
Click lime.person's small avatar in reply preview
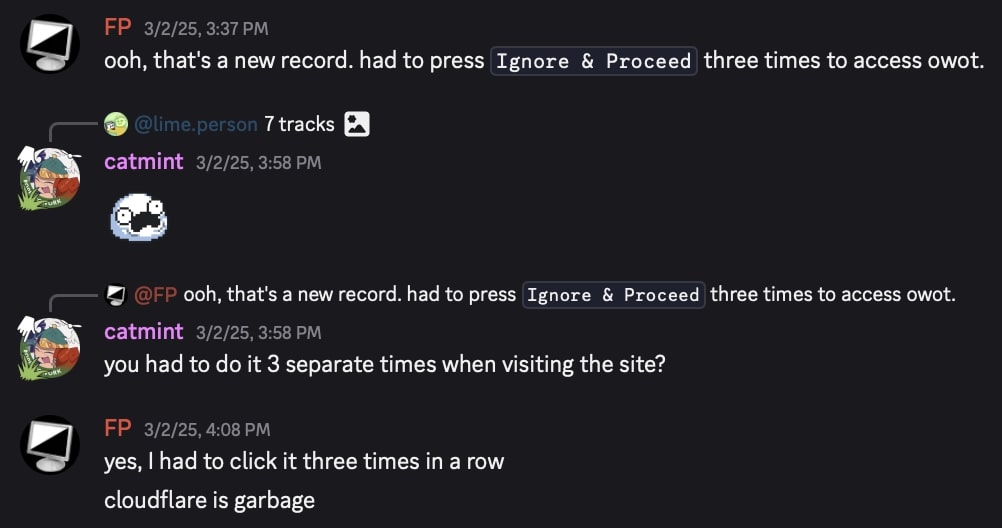[116, 124]
